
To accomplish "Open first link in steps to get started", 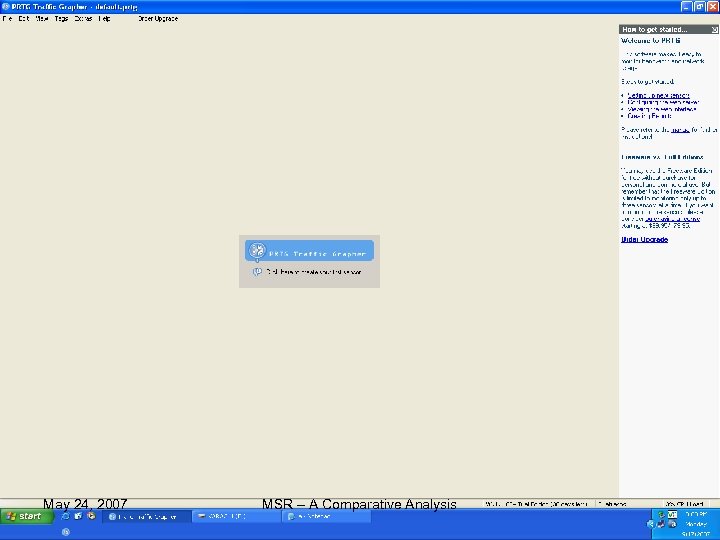I will coord(658,96).
